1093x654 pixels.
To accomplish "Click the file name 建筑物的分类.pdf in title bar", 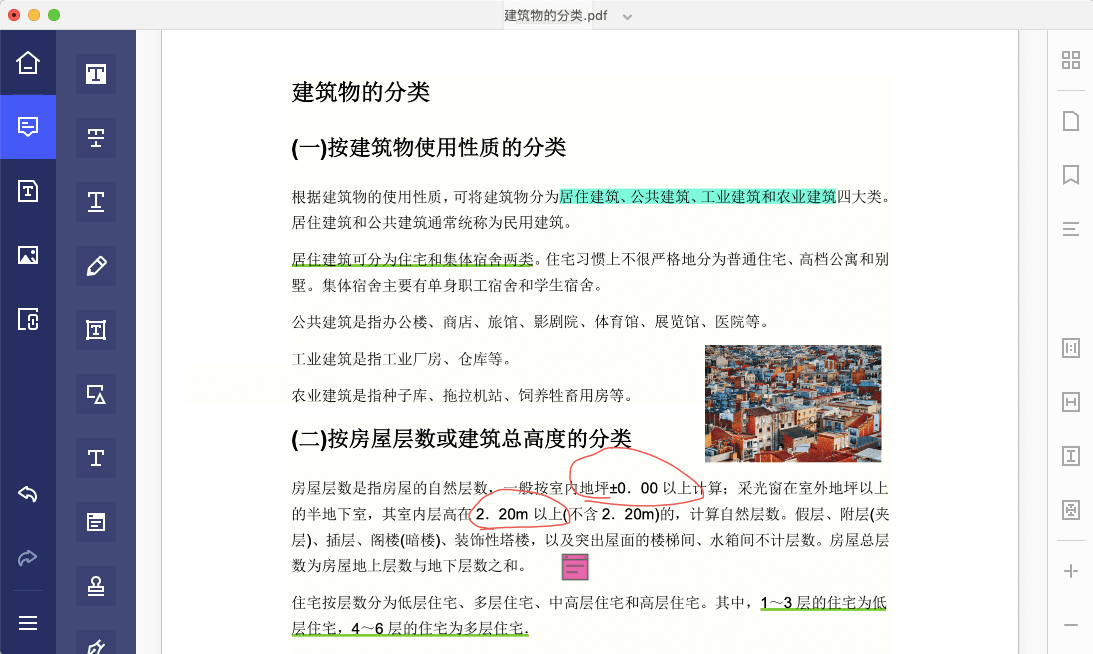I will point(556,15).
